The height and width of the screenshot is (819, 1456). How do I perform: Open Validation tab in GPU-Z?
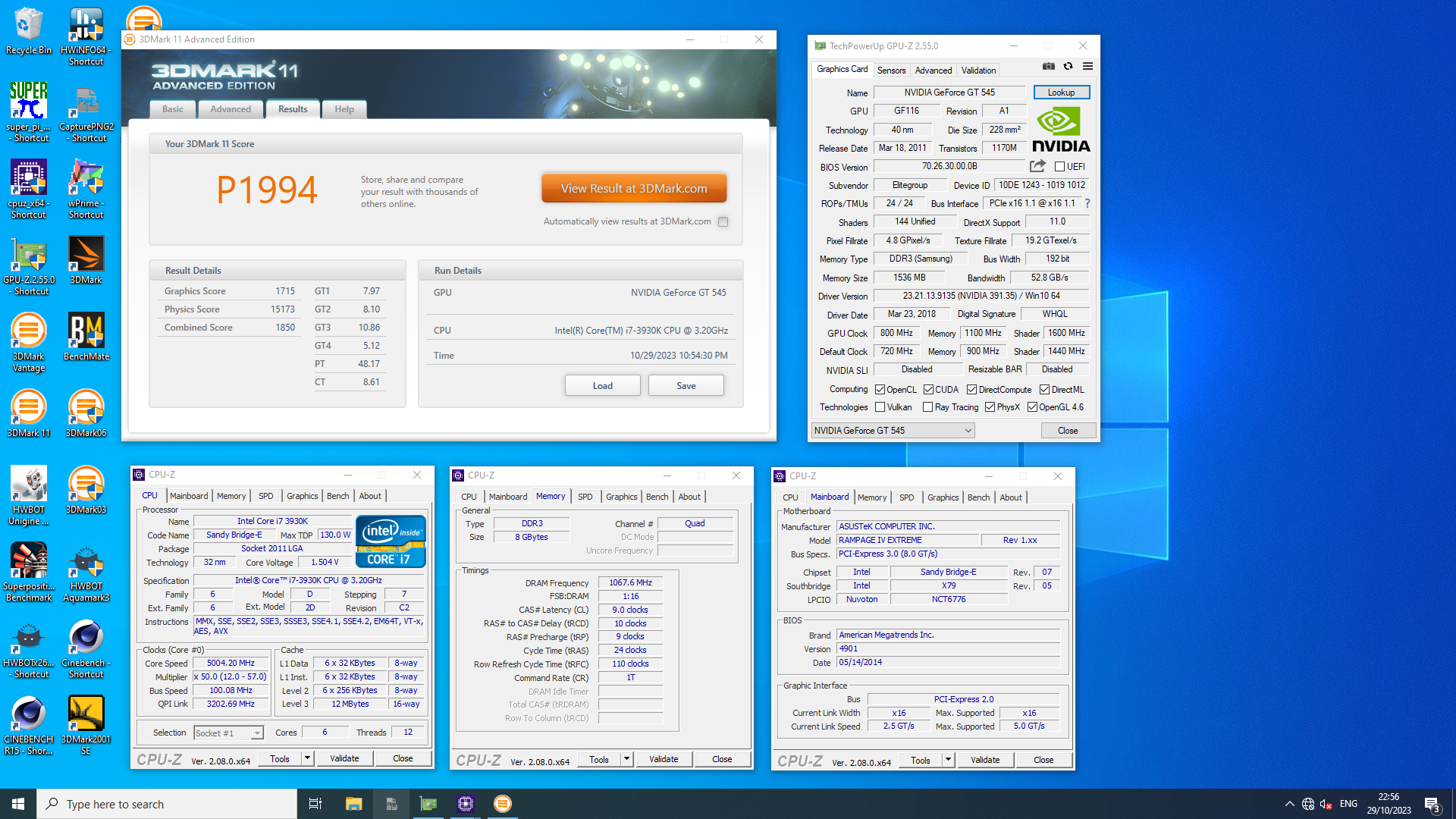[978, 71]
